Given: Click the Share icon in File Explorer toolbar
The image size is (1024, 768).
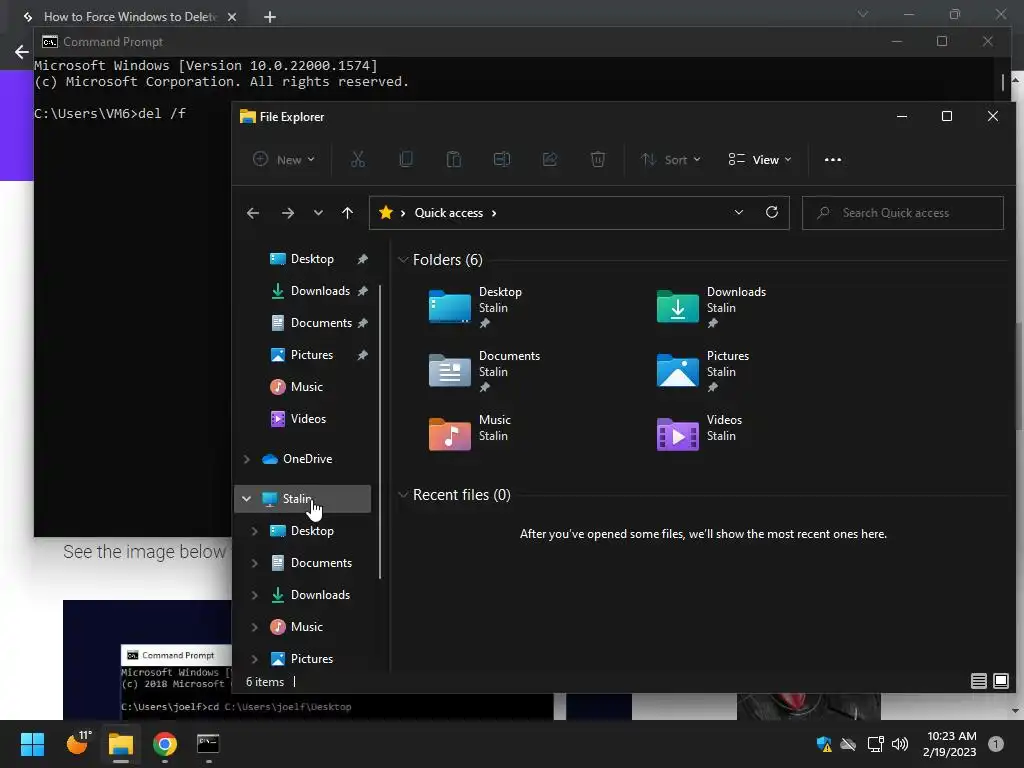Looking at the screenshot, I should click(x=550, y=159).
